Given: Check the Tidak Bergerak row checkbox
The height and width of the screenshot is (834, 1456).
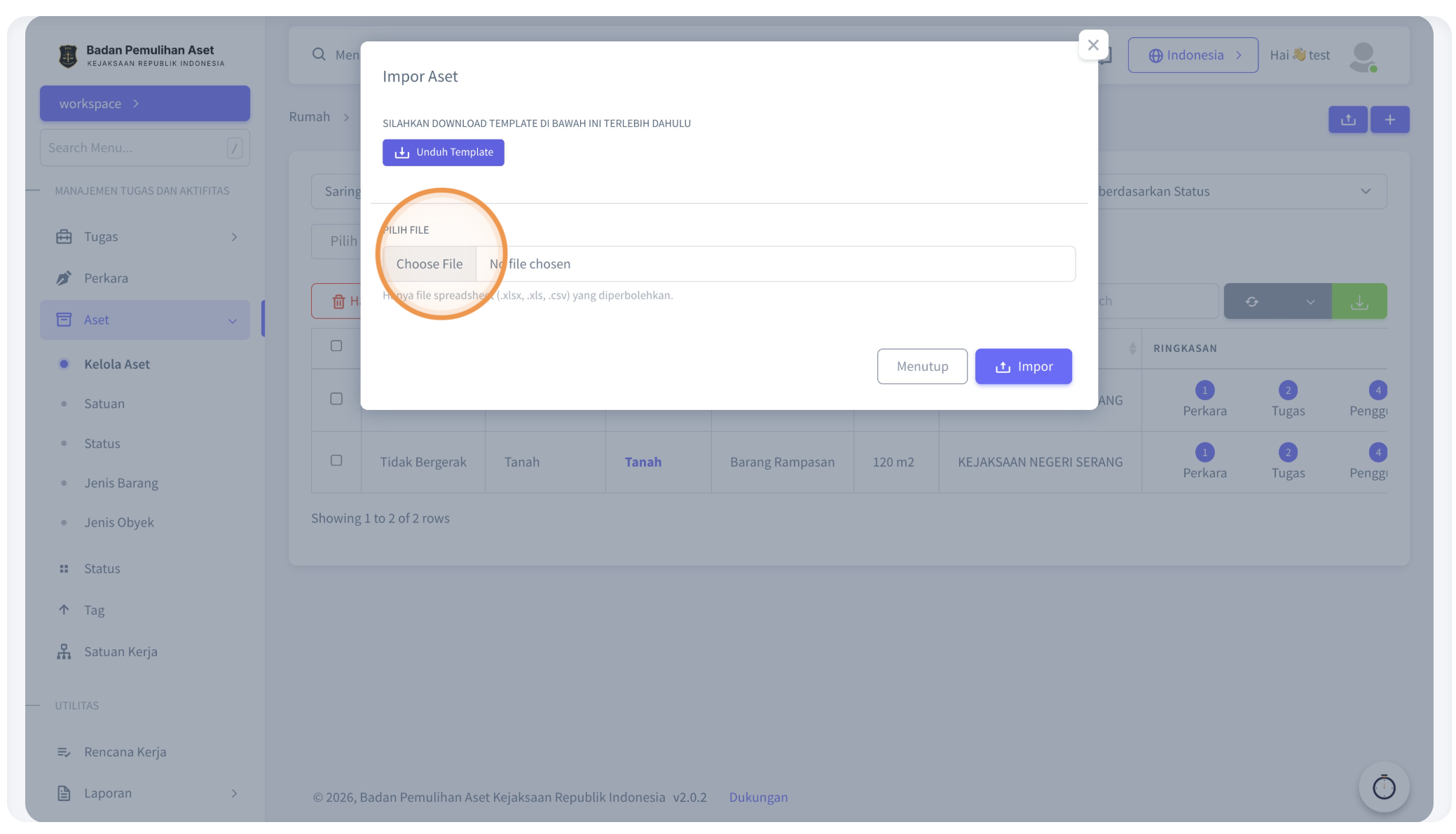Looking at the screenshot, I should pyautogui.click(x=336, y=460).
